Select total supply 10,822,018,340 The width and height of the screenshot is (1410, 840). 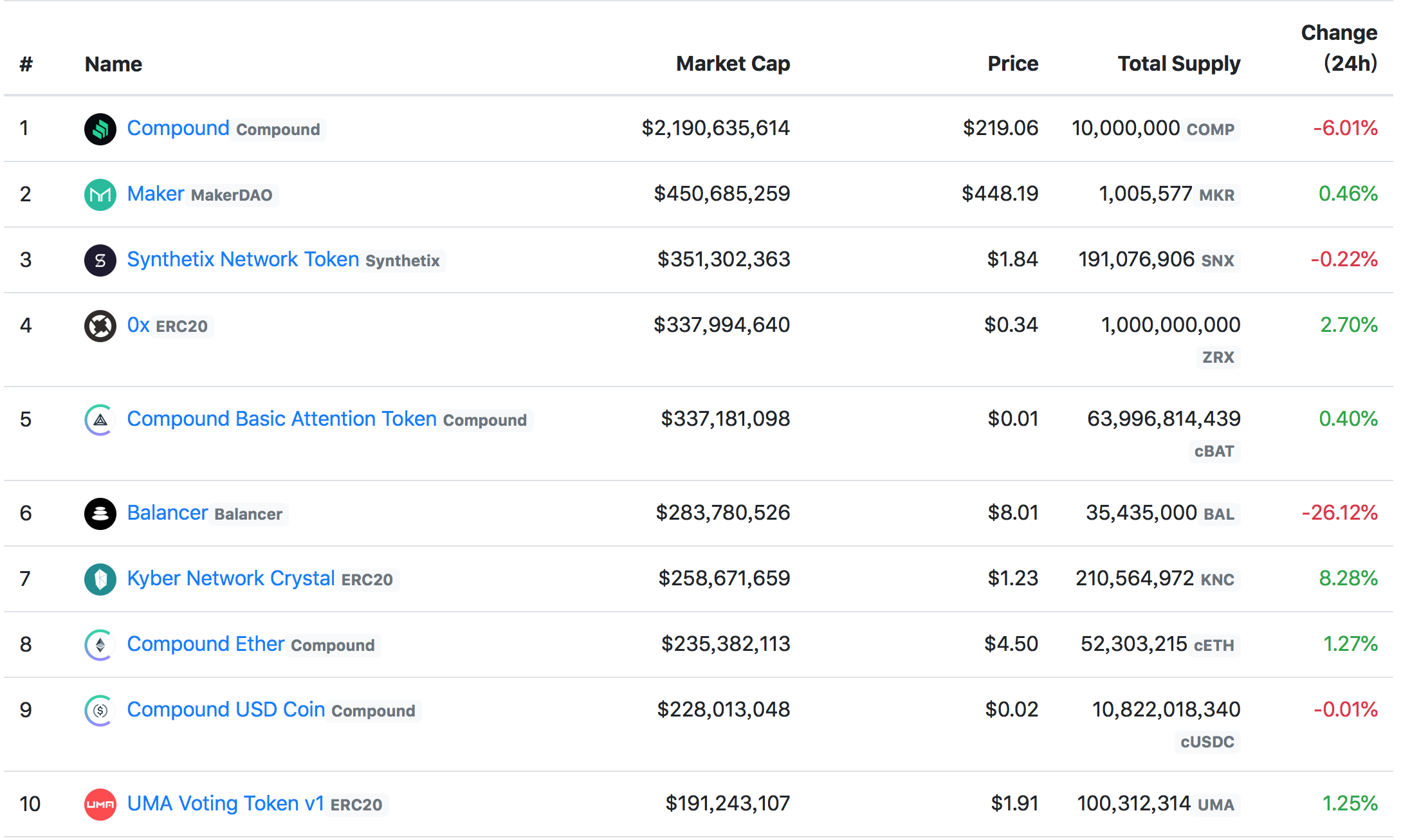point(1166,709)
